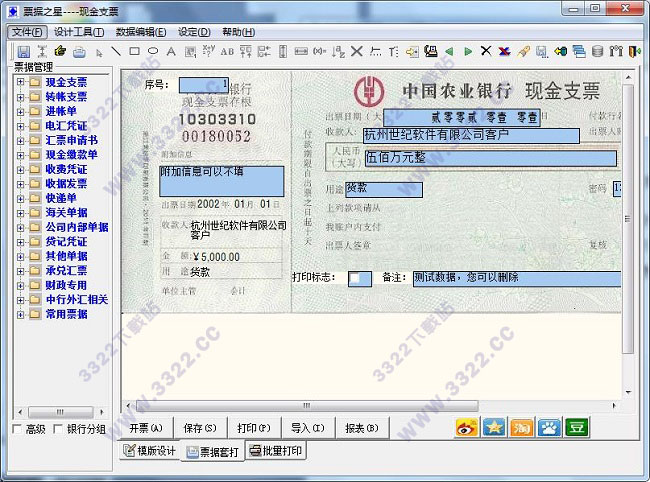The height and width of the screenshot is (482, 650).
Task: Click the X=Y formula toolbar icon
Action: click(209, 51)
